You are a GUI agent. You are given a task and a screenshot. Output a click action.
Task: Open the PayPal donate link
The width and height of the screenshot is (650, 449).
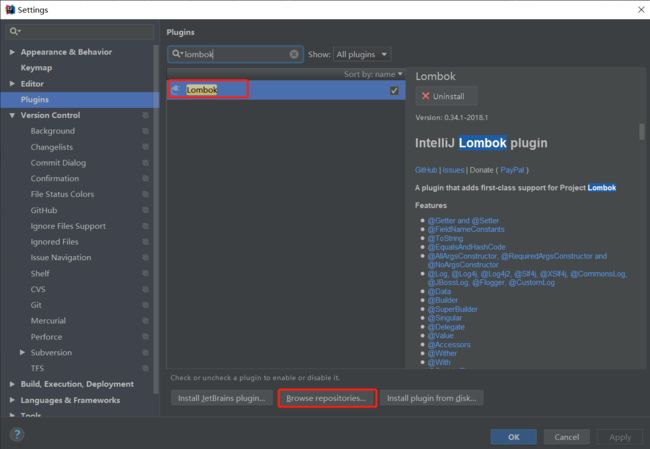pyautogui.click(x=512, y=170)
